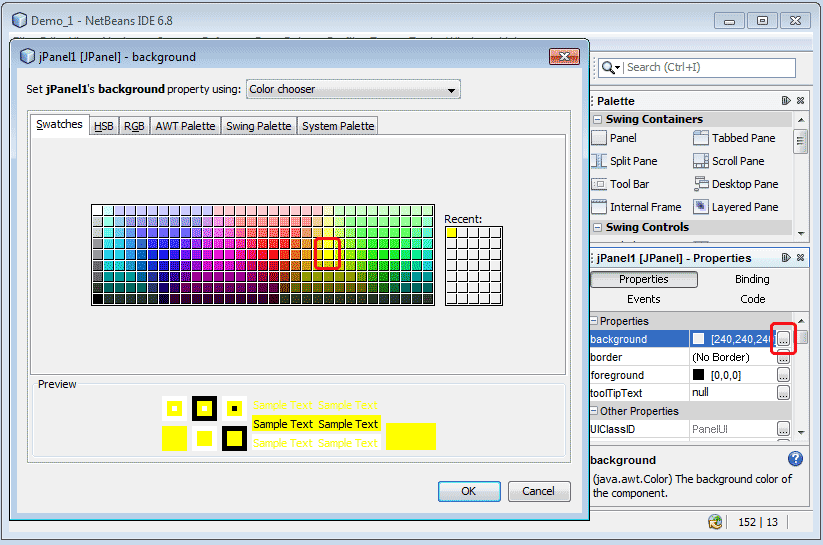Screen dimensions: 823x545
Task: Click Properties list scrollbar down arrow
Action: [x=800, y=433]
